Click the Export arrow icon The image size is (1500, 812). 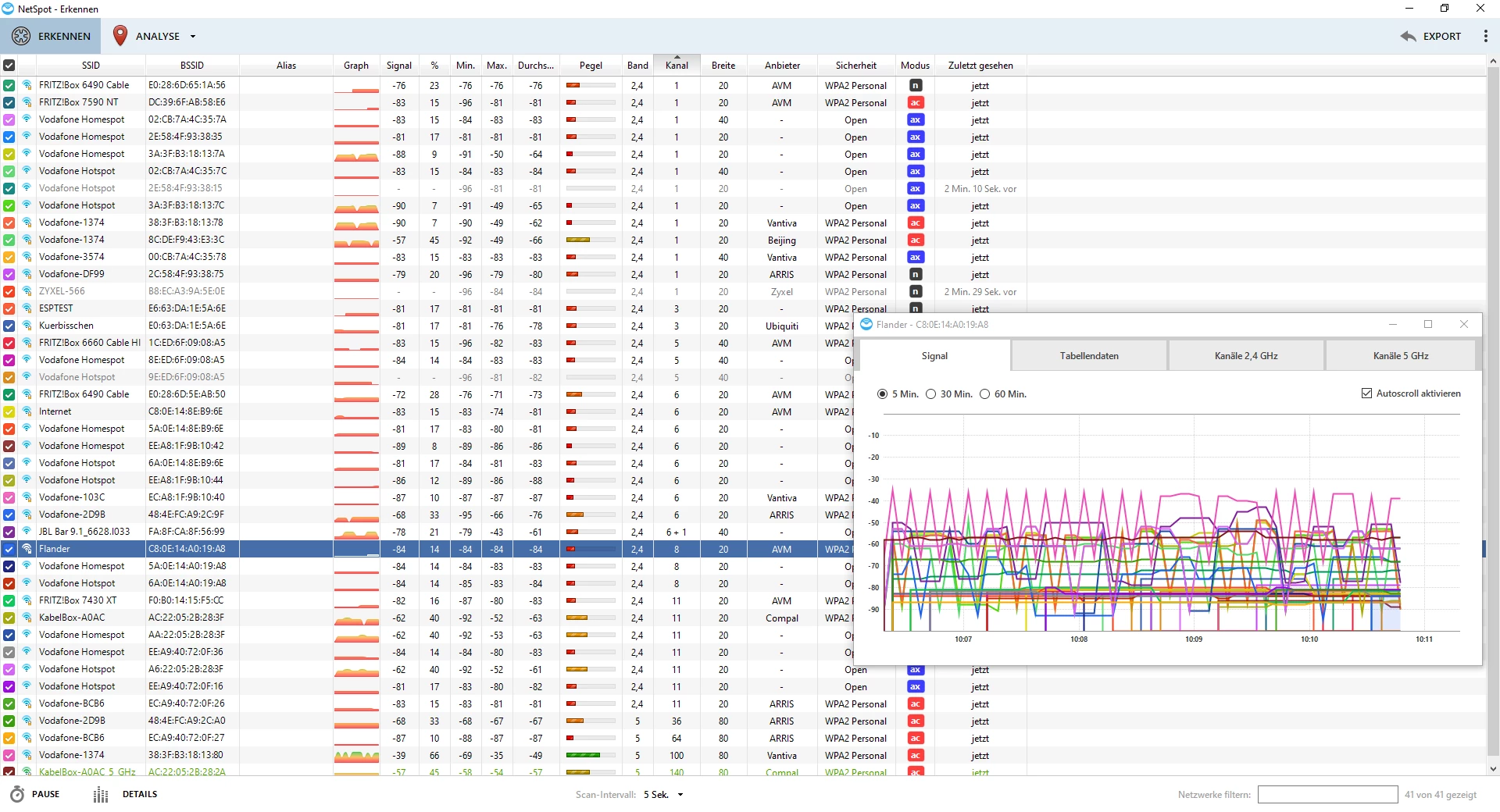[x=1408, y=36]
